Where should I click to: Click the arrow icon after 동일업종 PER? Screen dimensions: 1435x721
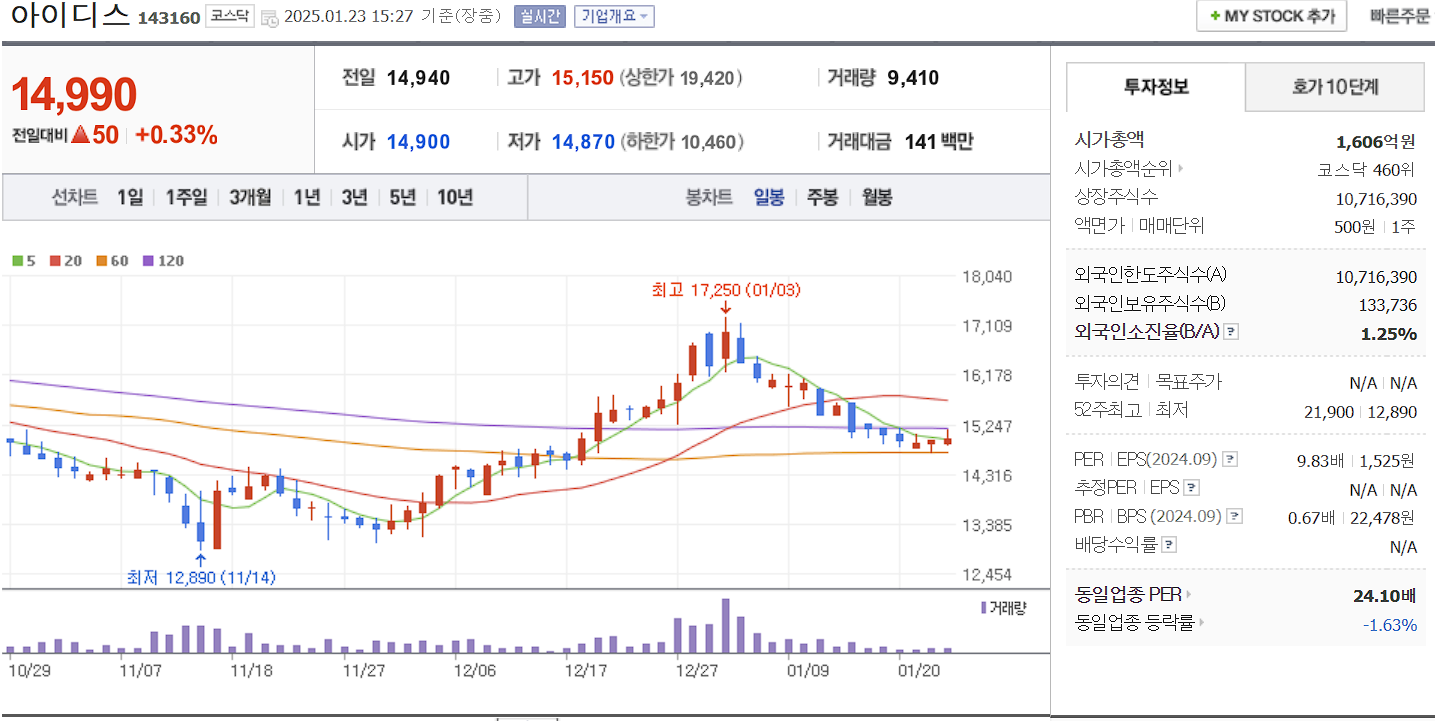coord(1189,593)
